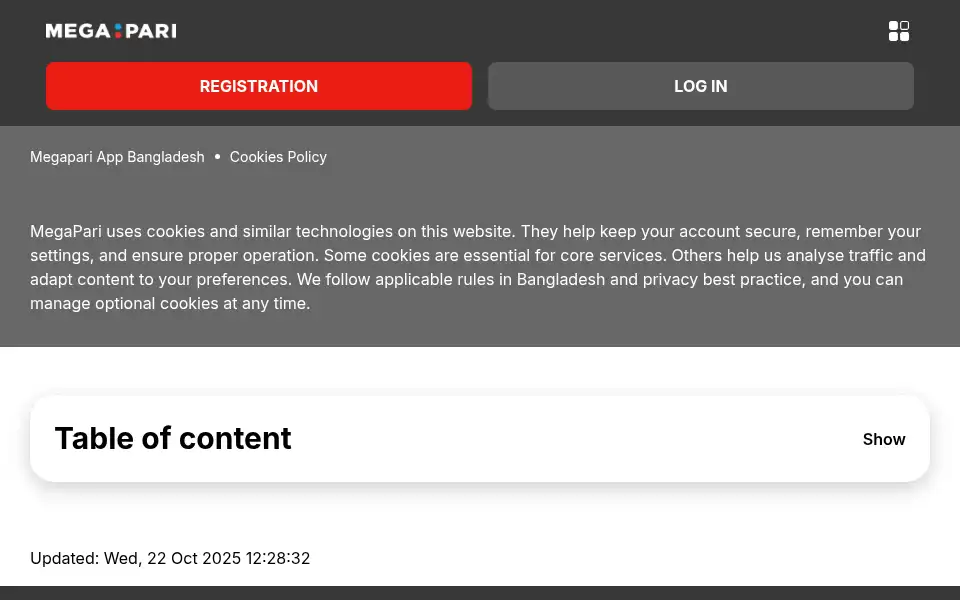Image resolution: width=960 pixels, height=600 pixels.
Task: Open the grid menu icon
Action: [x=899, y=31]
